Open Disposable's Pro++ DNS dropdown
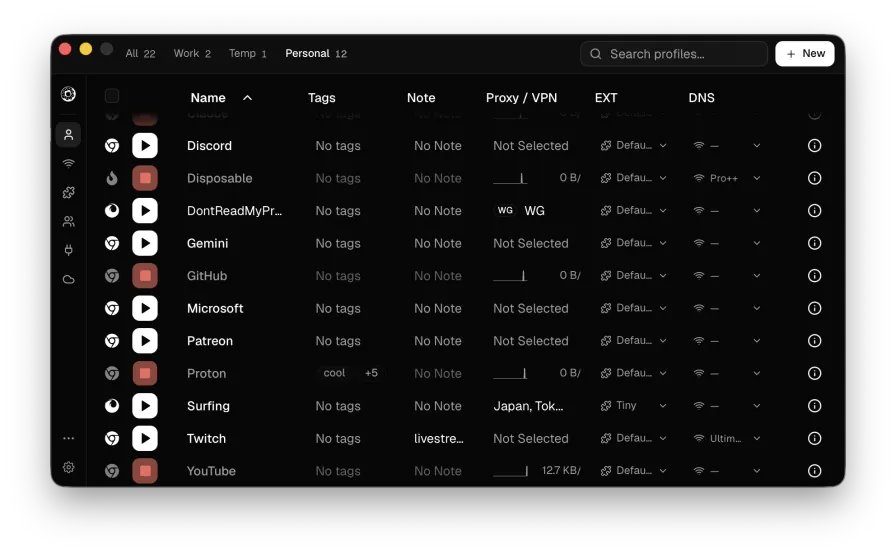Image resolution: width=896 pixels, height=554 pixels. coord(727,178)
